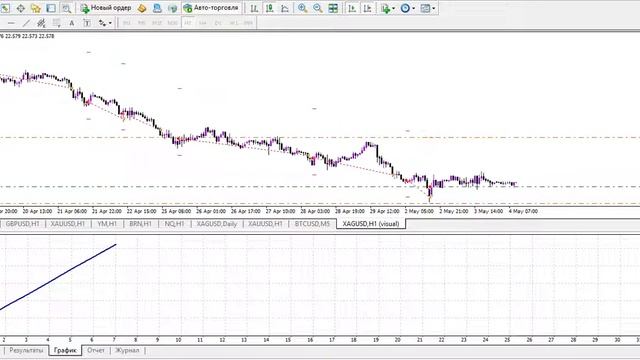Screen dimensions: 640x360
Task: Open the XAUUSD,H1 tab beside GBPUSD,H1
Action: pos(68,224)
